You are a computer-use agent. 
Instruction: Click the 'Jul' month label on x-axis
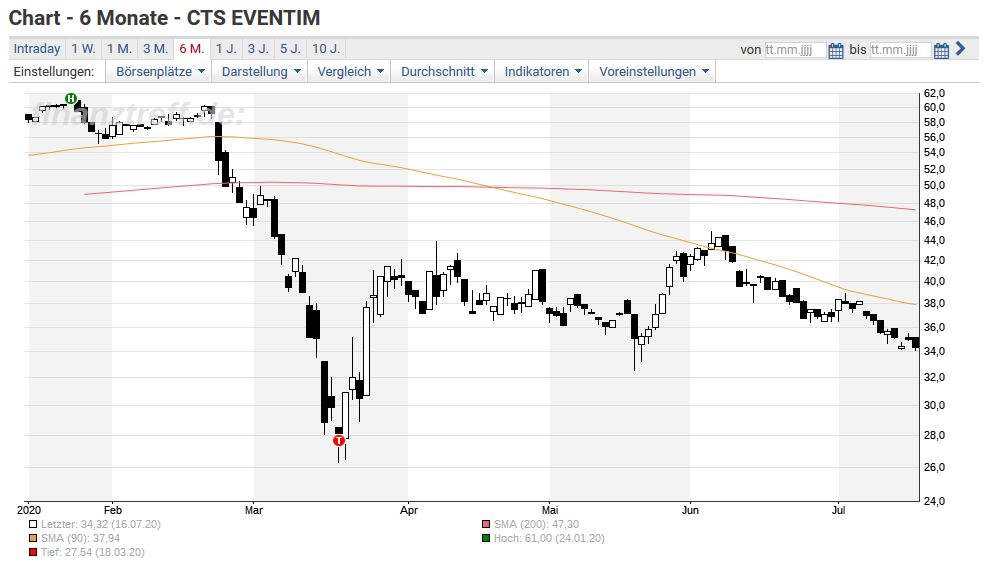point(838,510)
